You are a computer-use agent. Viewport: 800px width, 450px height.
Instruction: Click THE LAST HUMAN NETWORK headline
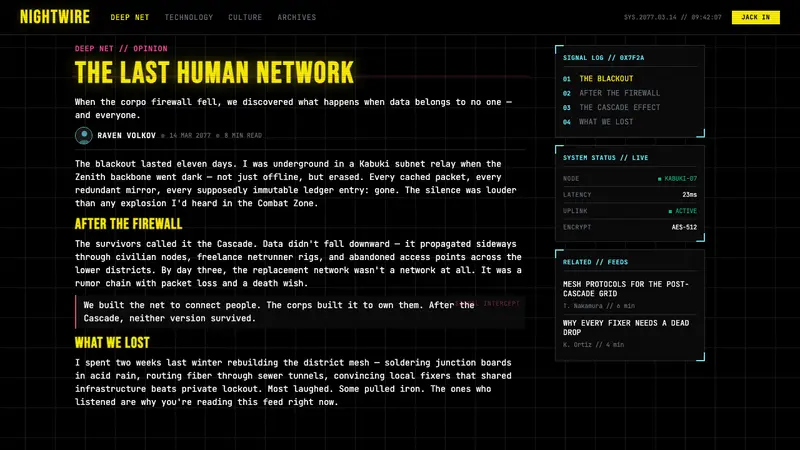tap(214, 72)
